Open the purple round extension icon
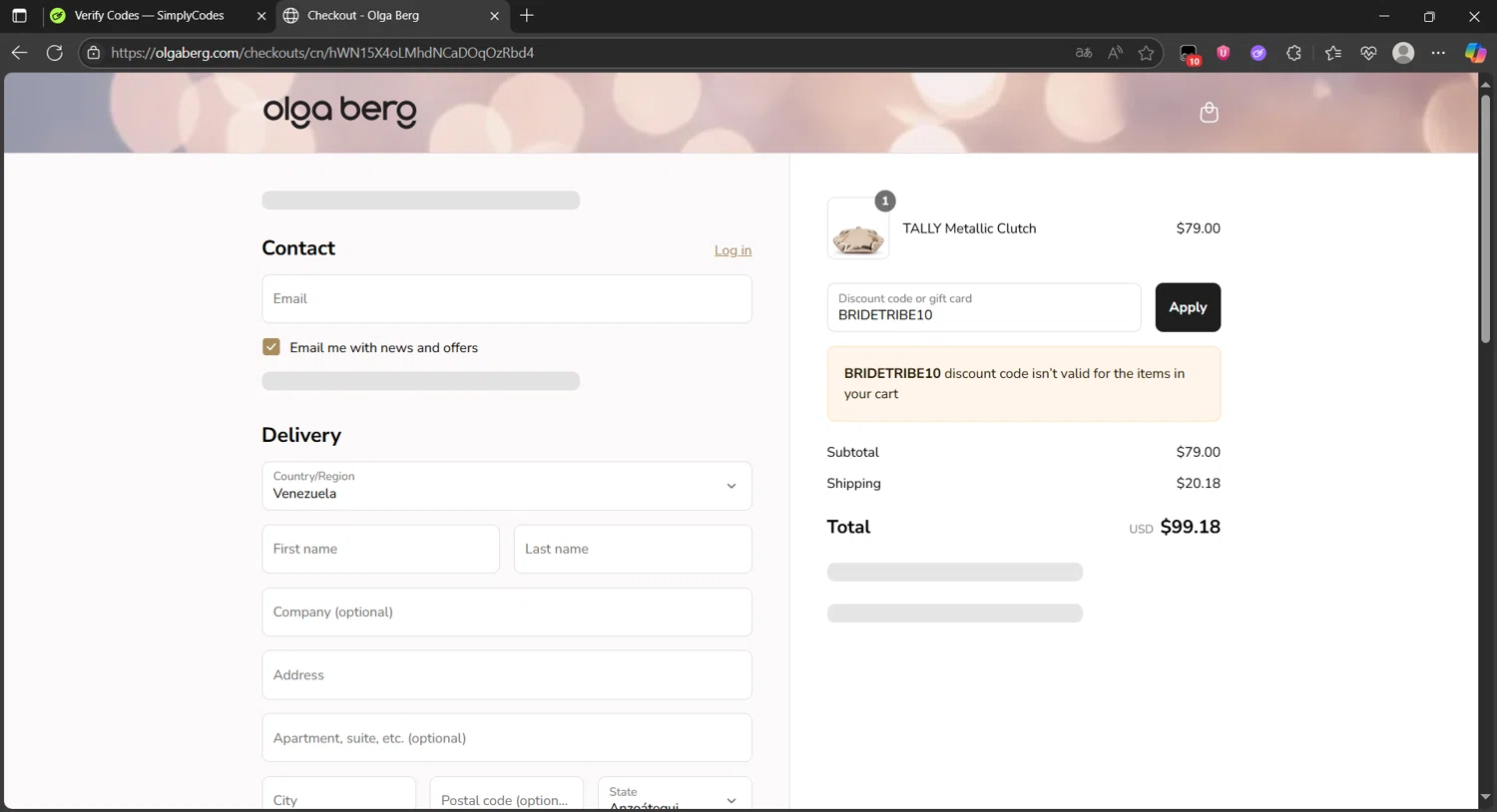1497x812 pixels. point(1258,53)
